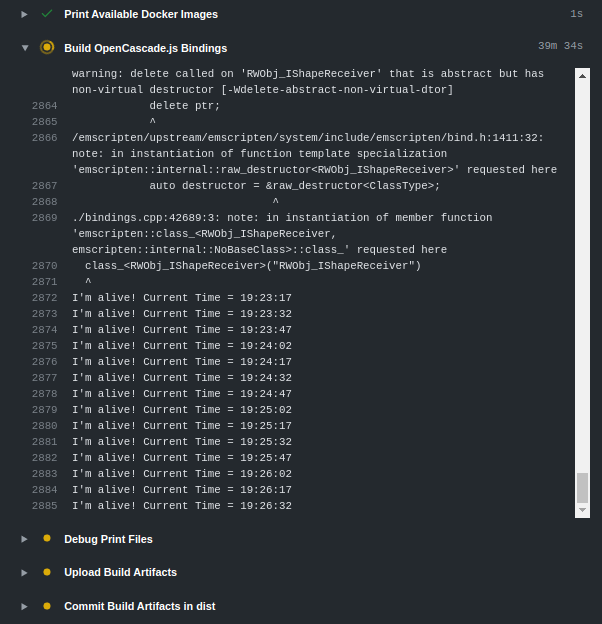Select log line number 2872
The width and height of the screenshot is (602, 624).
pos(45,298)
